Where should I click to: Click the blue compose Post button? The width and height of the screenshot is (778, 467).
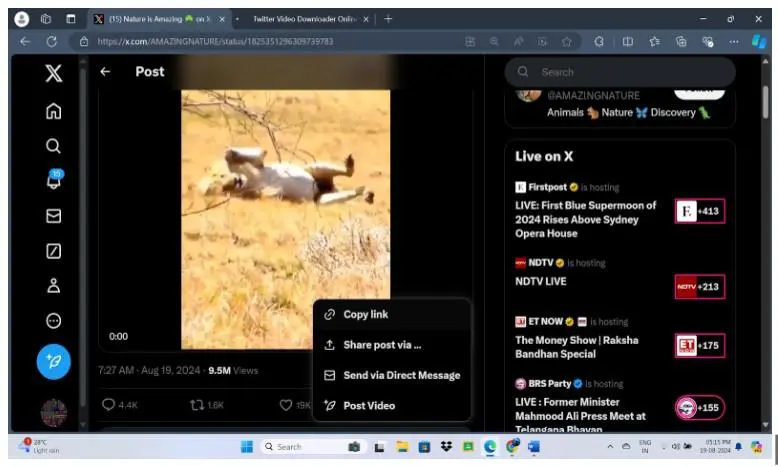[54, 361]
